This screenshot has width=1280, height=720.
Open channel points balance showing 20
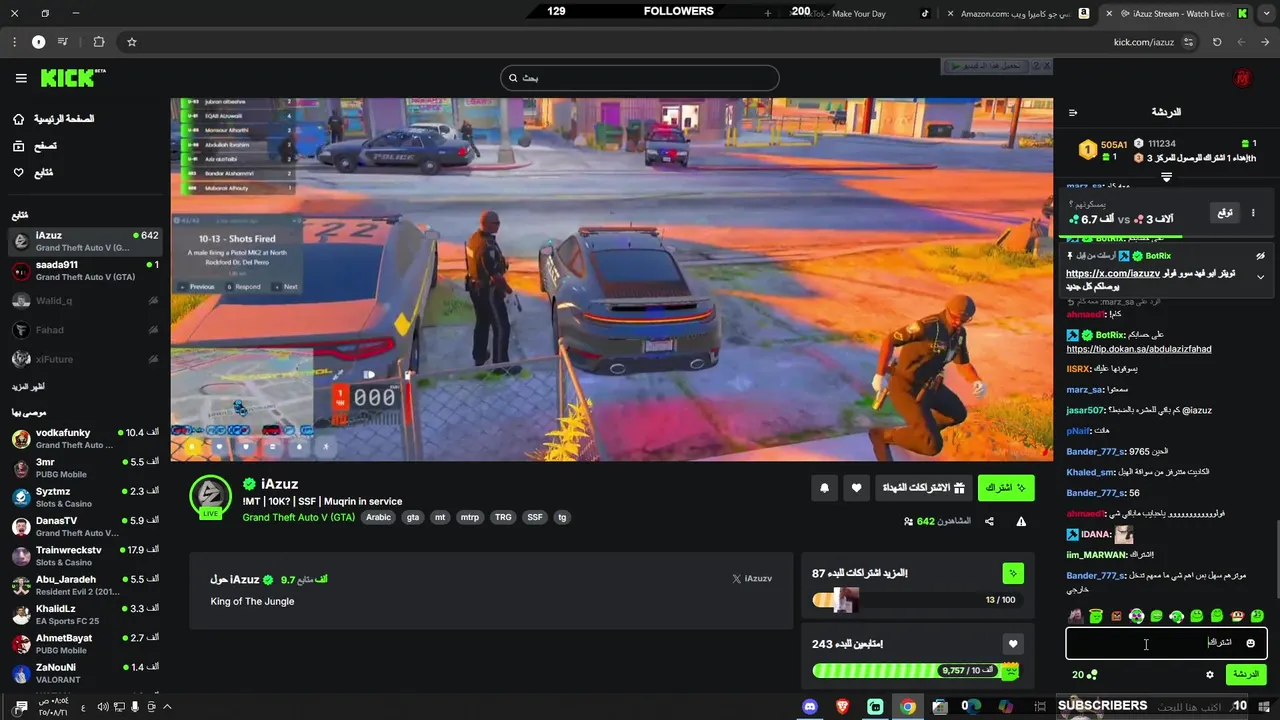click(x=1084, y=675)
